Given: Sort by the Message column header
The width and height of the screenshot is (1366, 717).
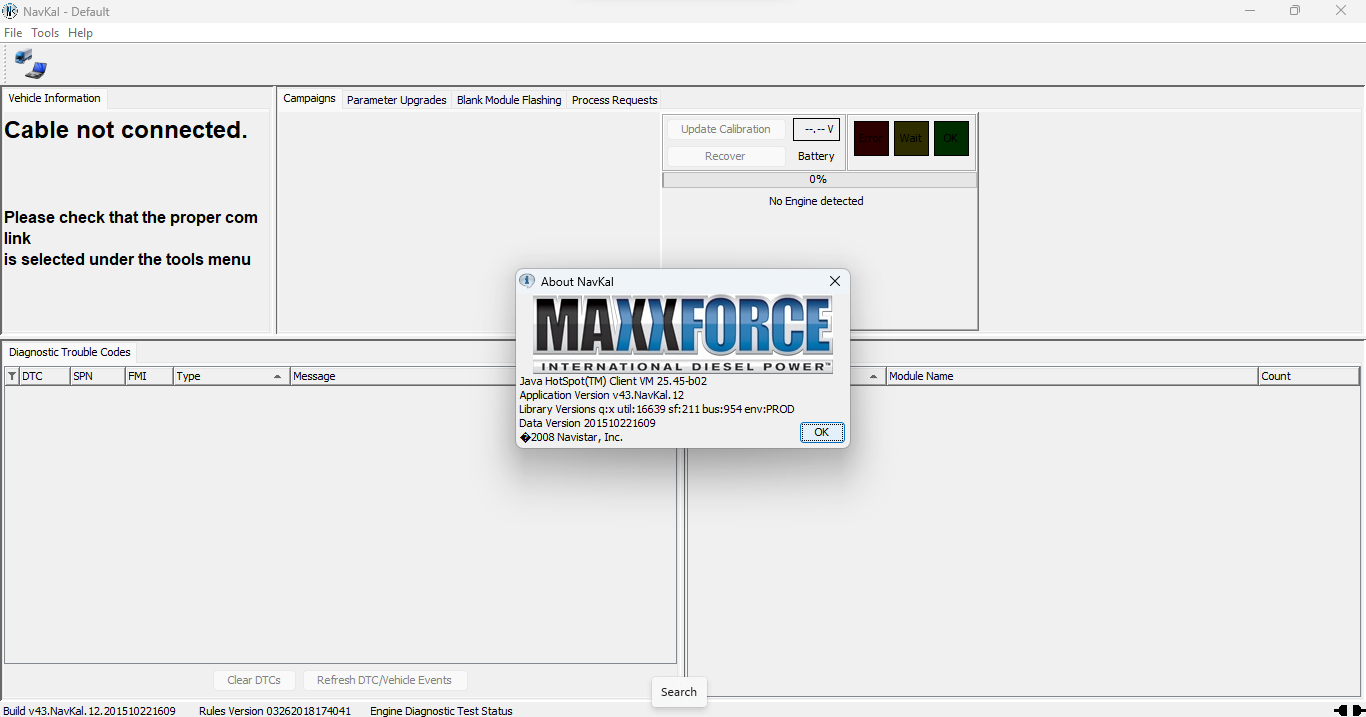Looking at the screenshot, I should tap(403, 376).
